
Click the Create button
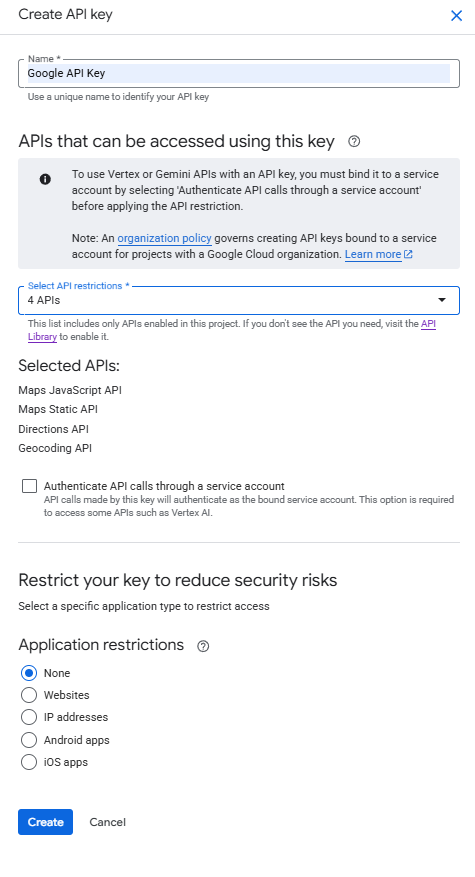tap(45, 822)
